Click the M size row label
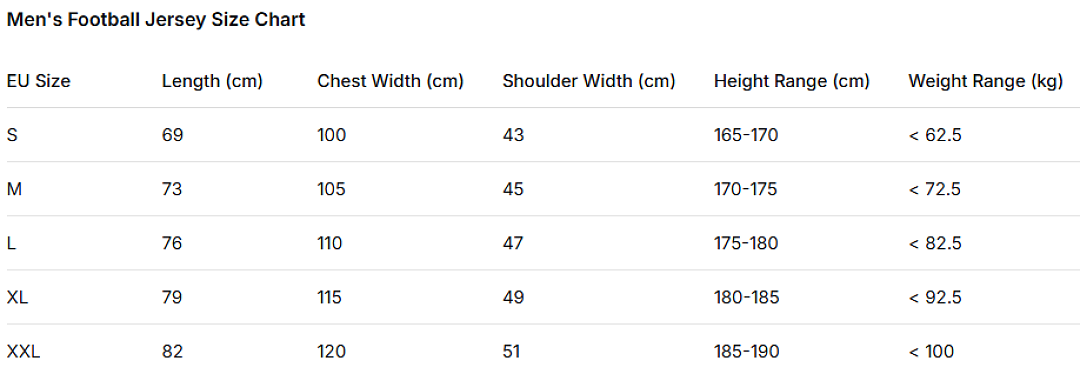The image size is (1080, 374). [14, 189]
